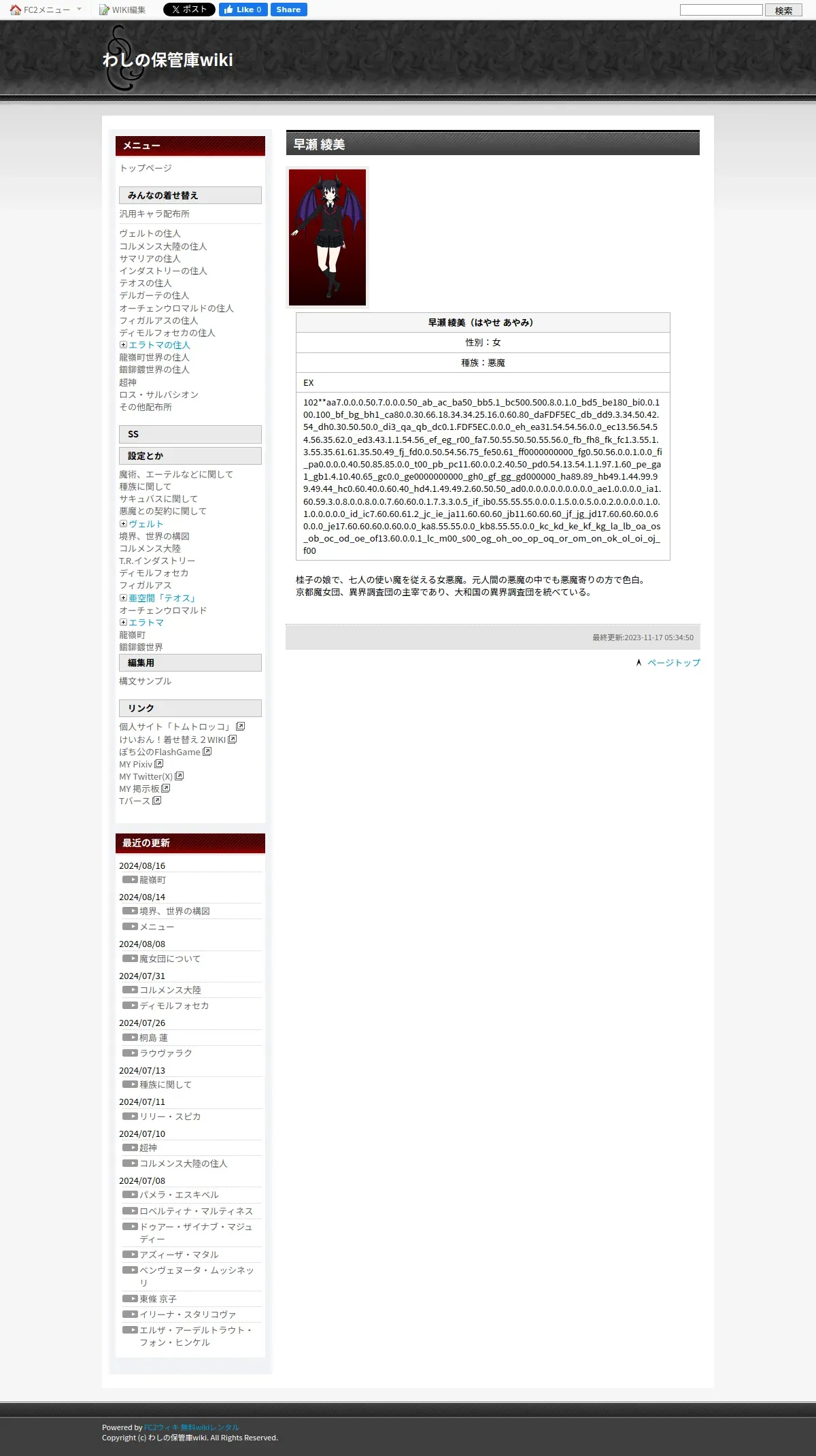This screenshot has height=1456, width=816.
Task: Click the わしの保管庫wiki site title
Action: click(x=168, y=60)
